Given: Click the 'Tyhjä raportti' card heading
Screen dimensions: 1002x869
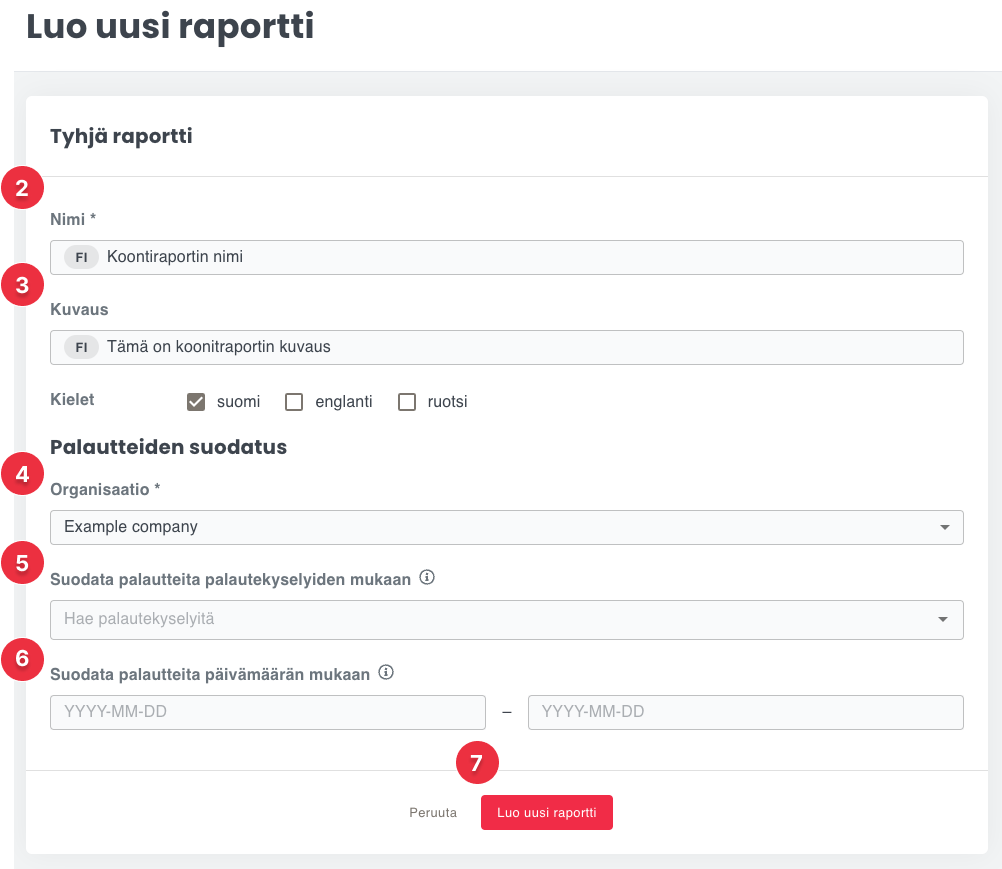Looking at the screenshot, I should [121, 137].
